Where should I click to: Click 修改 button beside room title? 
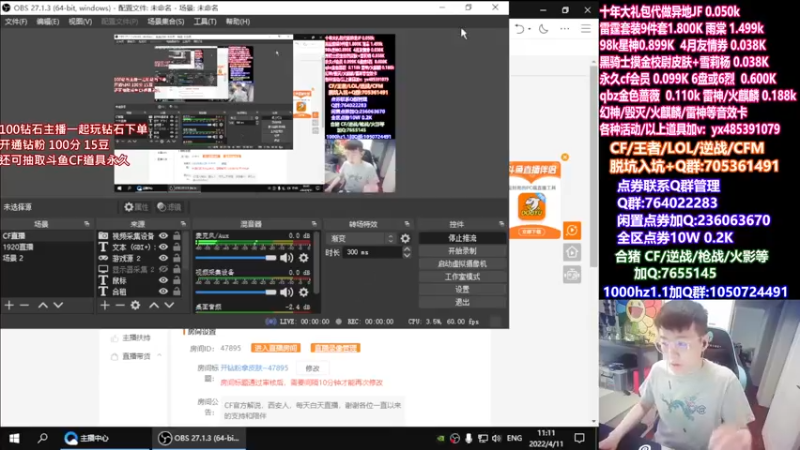[312, 368]
